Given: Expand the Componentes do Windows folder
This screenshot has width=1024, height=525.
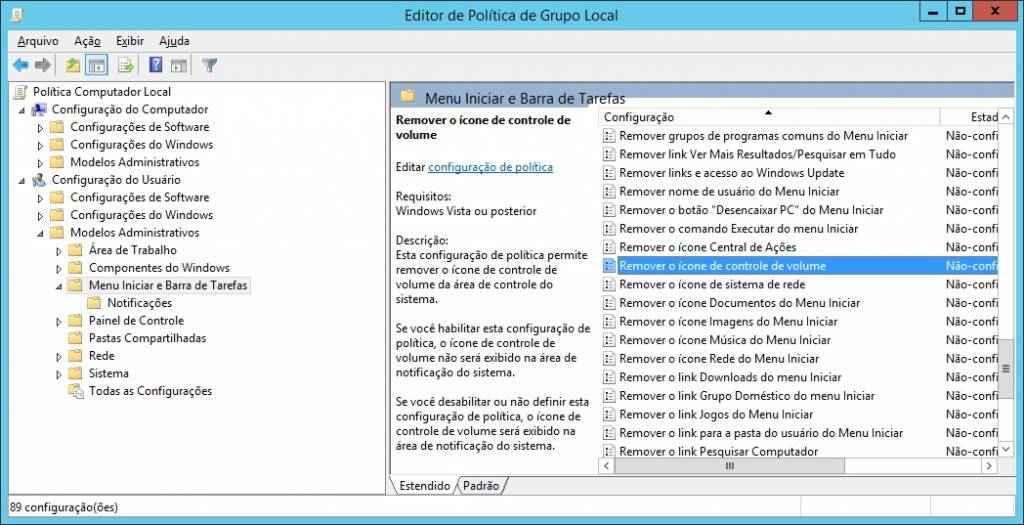Looking at the screenshot, I should [x=59, y=268].
